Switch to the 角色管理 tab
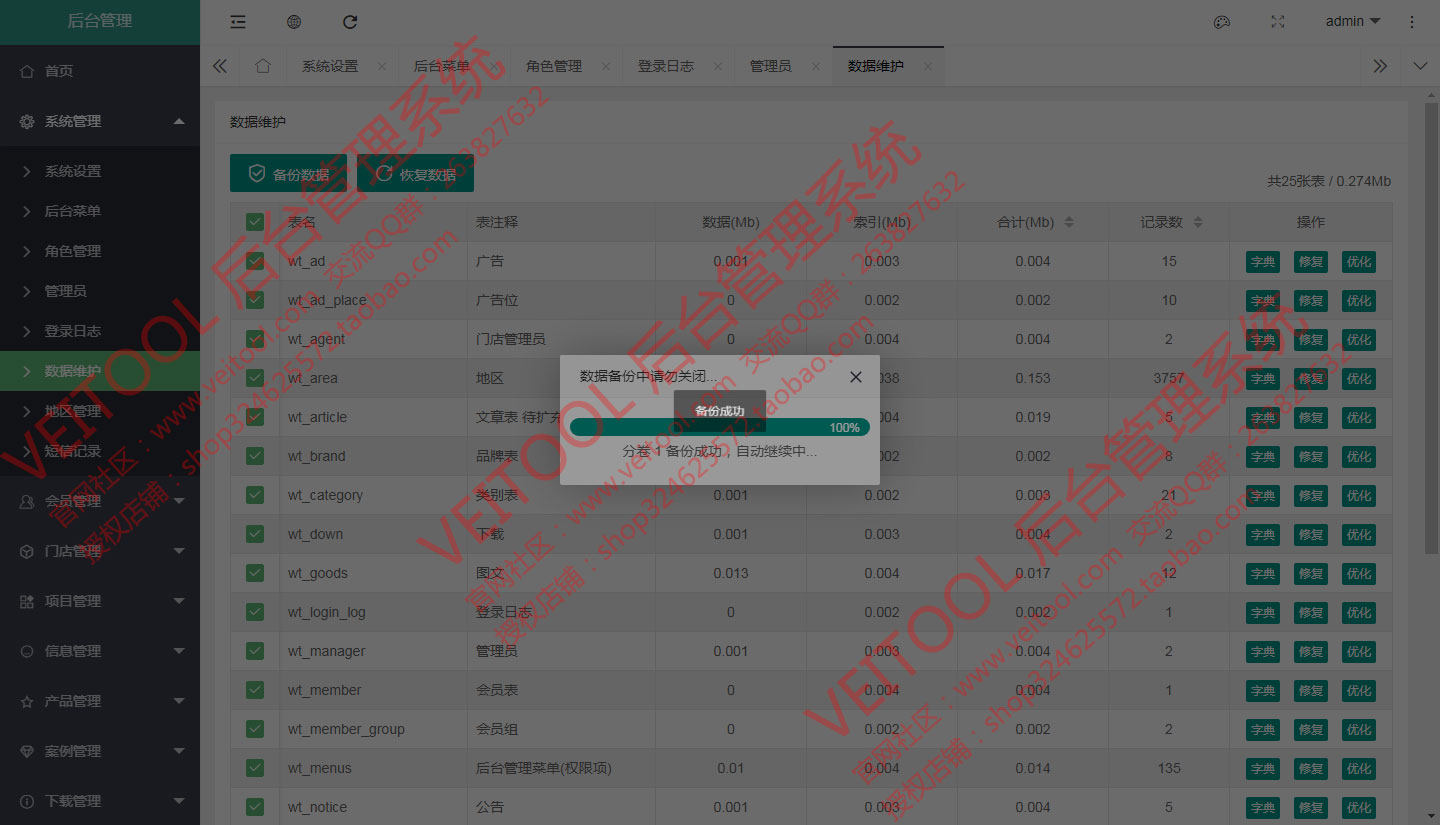This screenshot has height=825, width=1440. click(554, 66)
